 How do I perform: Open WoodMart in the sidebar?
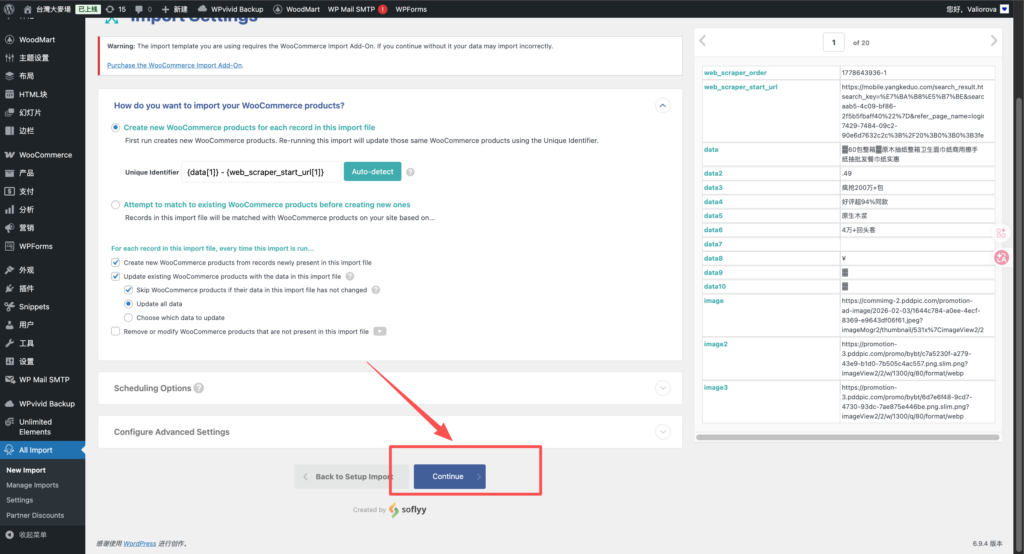(x=37, y=40)
